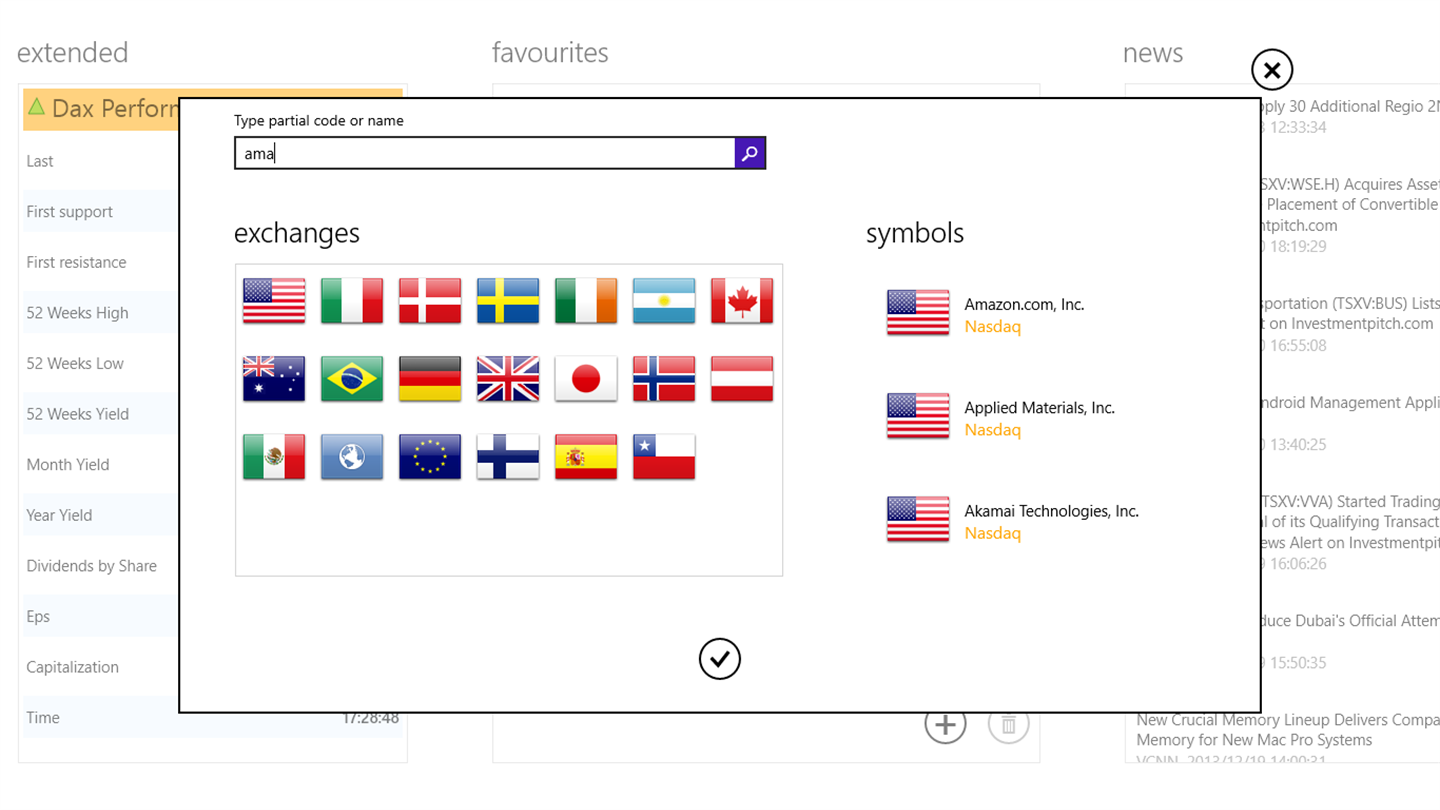
Task: Select the First resistance row
Action: (101, 262)
